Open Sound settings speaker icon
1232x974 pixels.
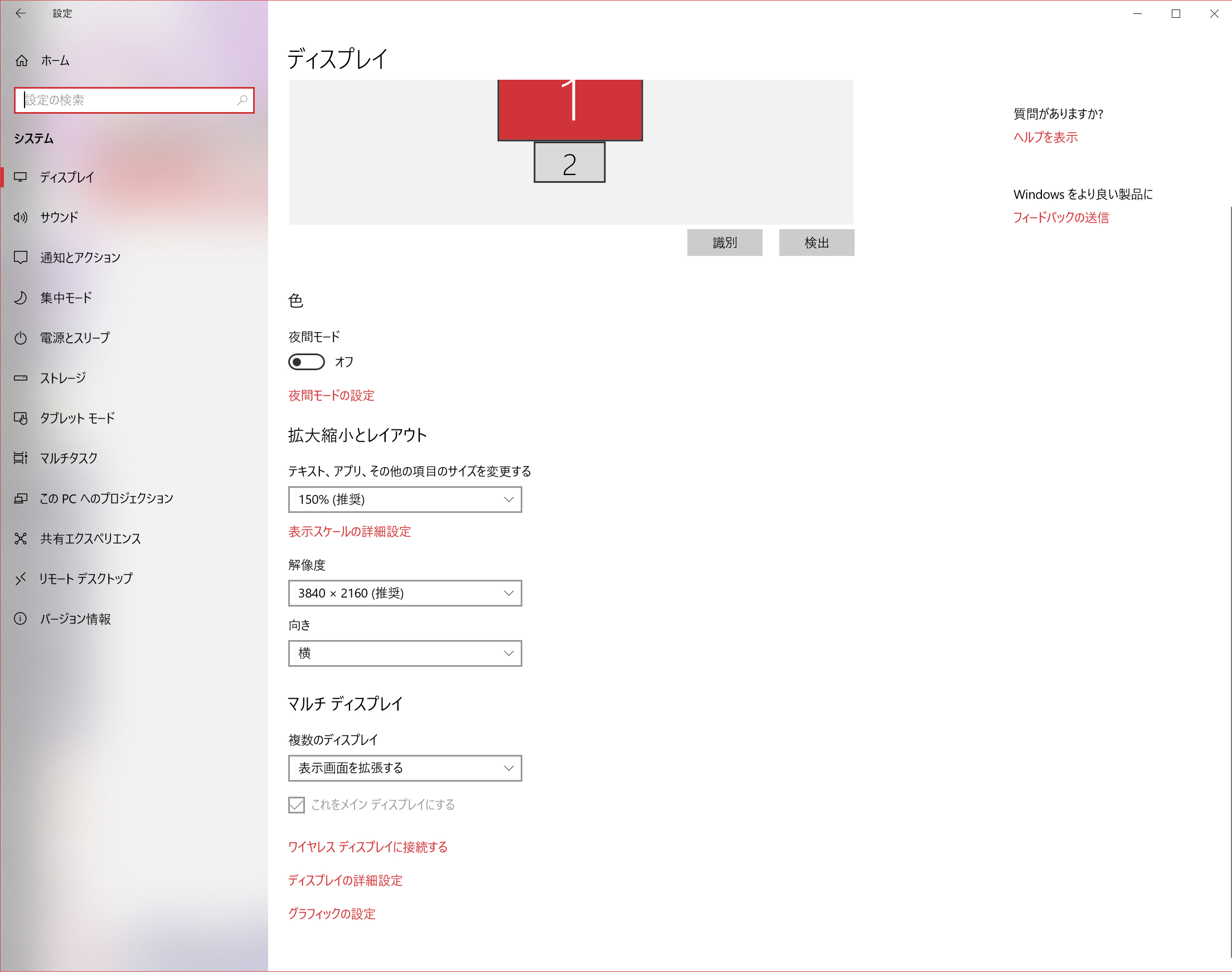(21, 217)
